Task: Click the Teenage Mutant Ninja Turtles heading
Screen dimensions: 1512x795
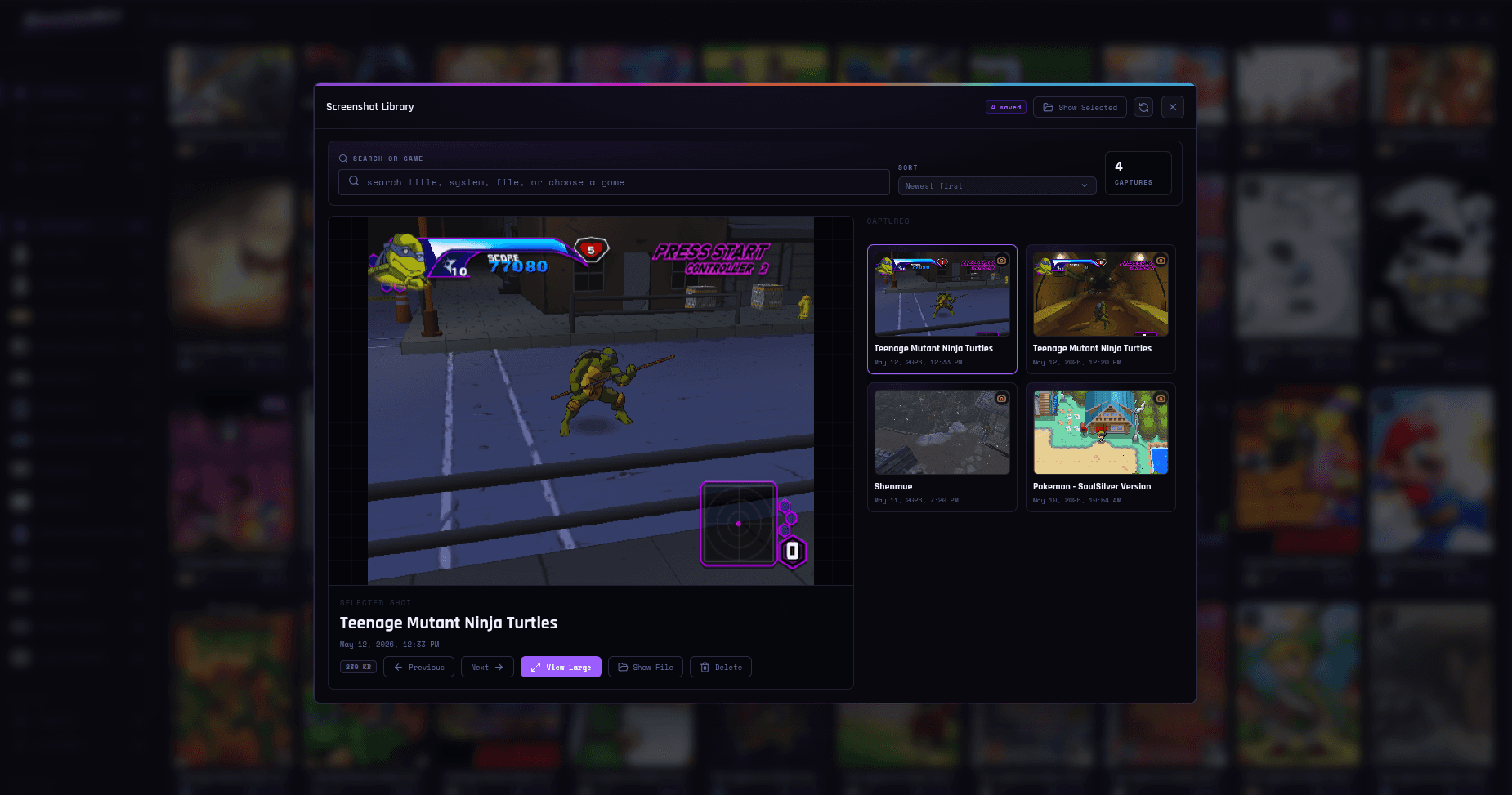Action: 449,623
